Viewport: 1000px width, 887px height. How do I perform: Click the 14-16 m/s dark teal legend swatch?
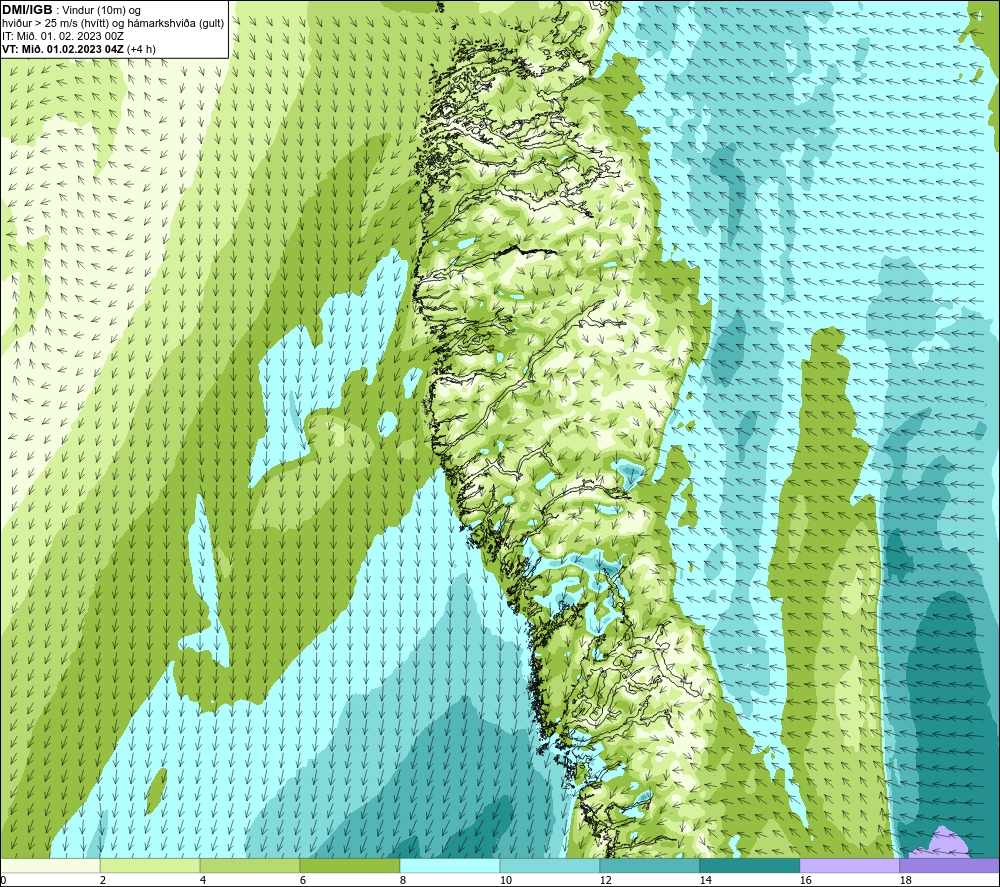749,865
